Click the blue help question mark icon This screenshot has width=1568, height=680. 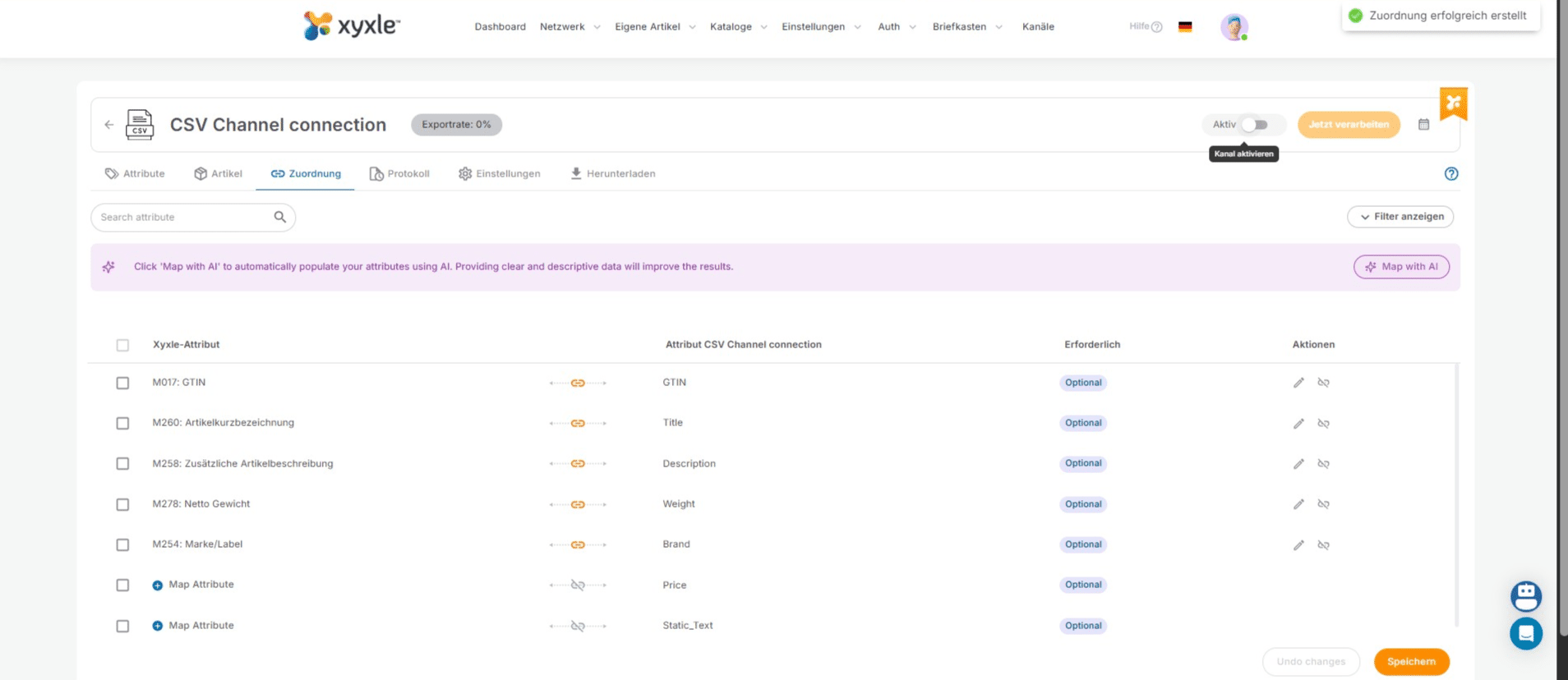1451,174
